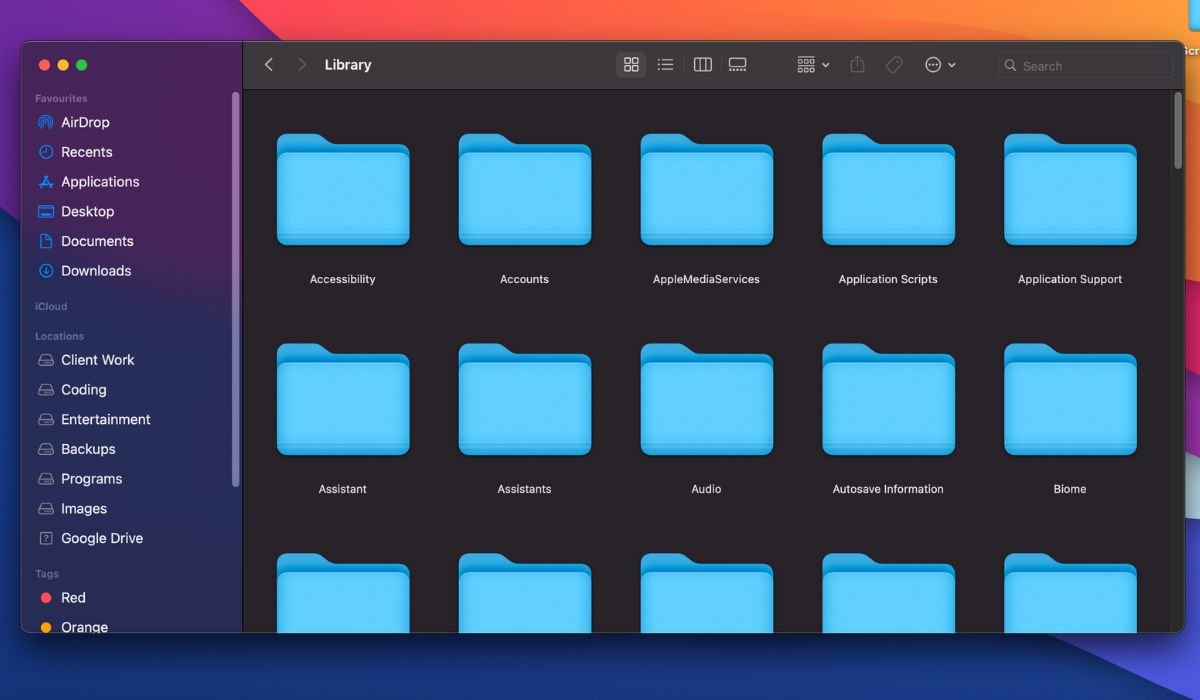
Task: Filter by the Red tag
Action: coord(73,597)
